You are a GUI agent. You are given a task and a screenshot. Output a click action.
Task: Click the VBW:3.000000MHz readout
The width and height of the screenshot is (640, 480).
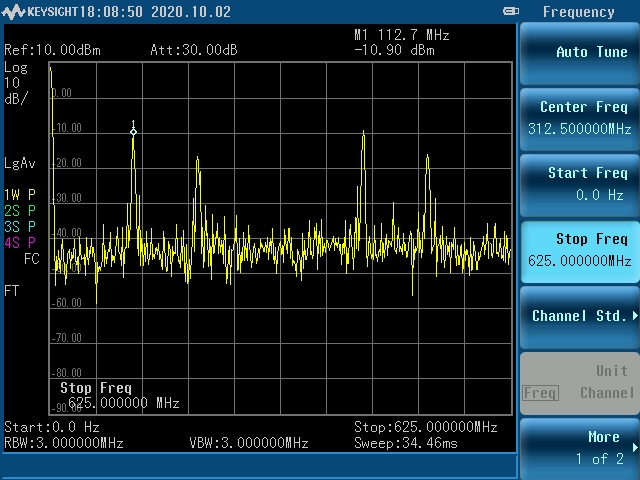(x=249, y=443)
